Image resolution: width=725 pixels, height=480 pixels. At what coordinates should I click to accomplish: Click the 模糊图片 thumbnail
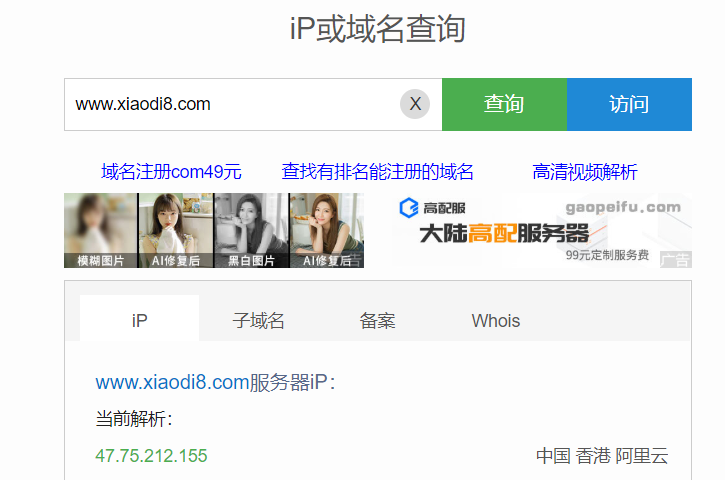point(101,230)
